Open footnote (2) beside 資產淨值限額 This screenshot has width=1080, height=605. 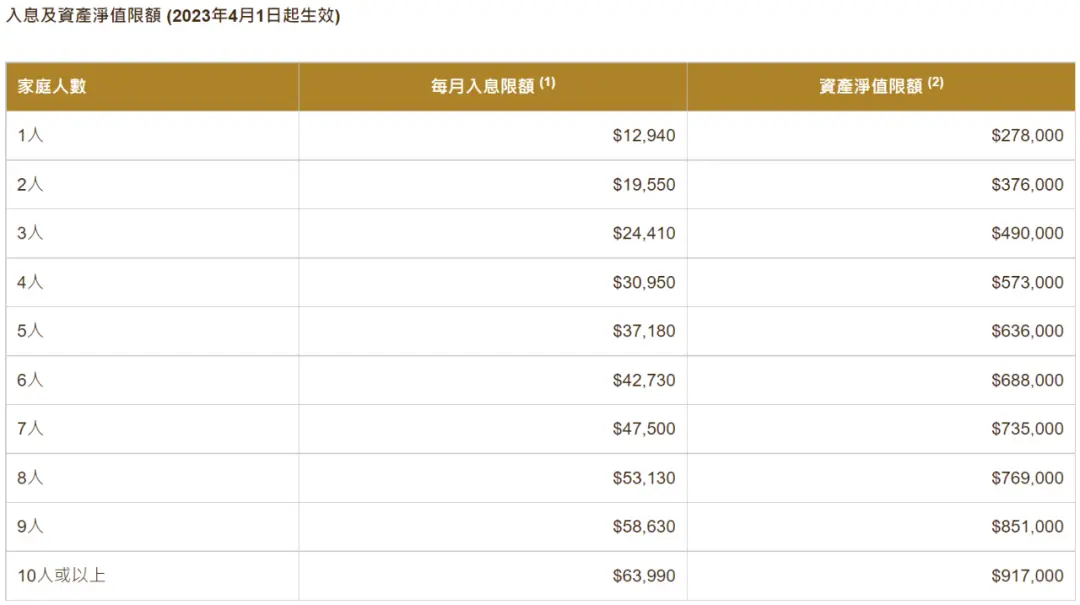(935, 83)
